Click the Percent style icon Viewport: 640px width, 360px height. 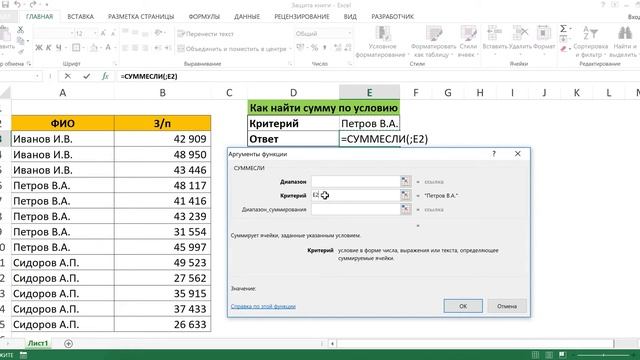(x=314, y=48)
